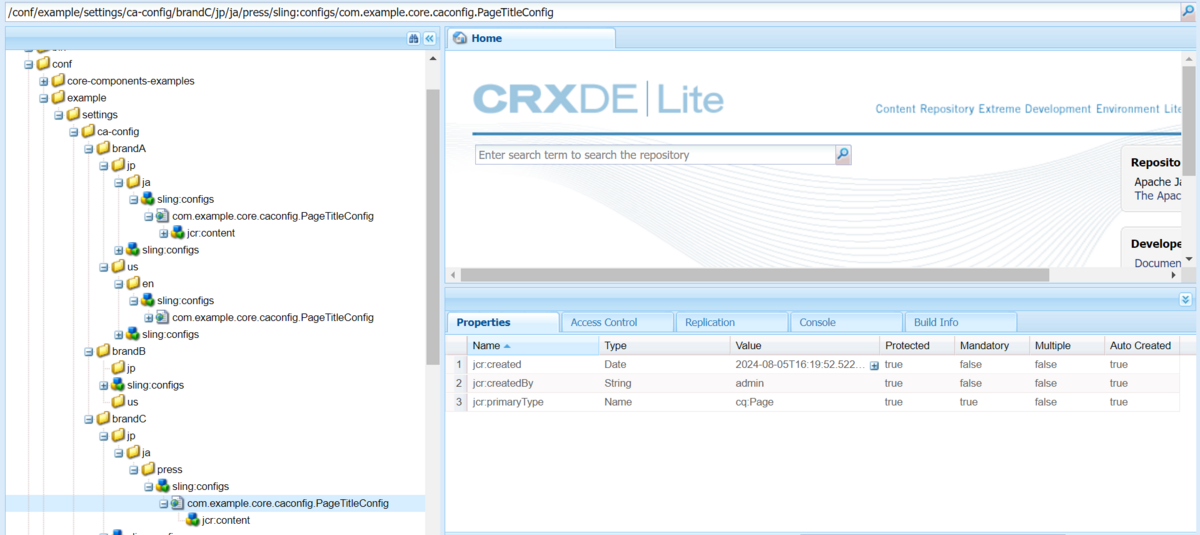The height and width of the screenshot is (535, 1200).
Task: Open the Build Info tab
Action: coord(961,322)
